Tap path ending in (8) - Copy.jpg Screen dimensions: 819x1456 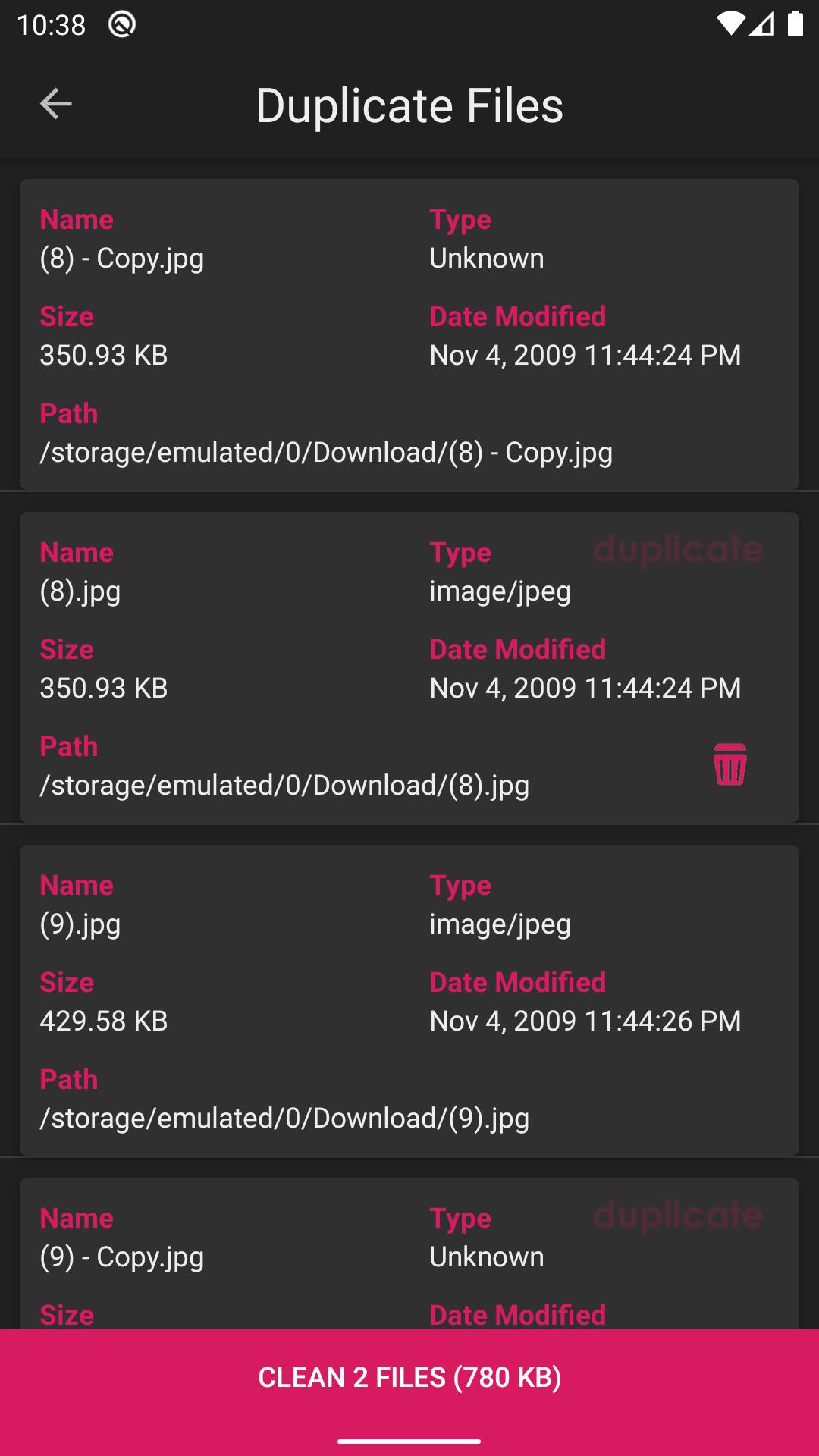(326, 453)
